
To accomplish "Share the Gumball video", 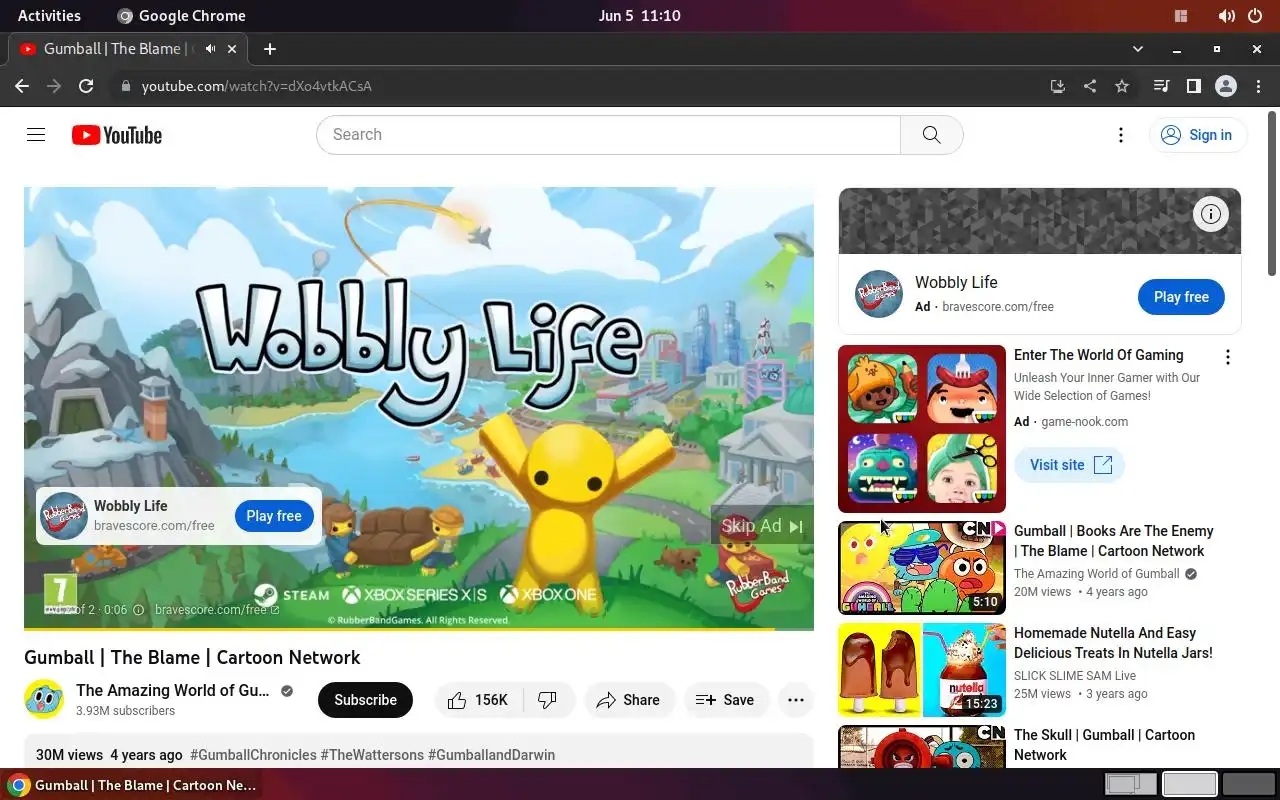I will pyautogui.click(x=629, y=700).
